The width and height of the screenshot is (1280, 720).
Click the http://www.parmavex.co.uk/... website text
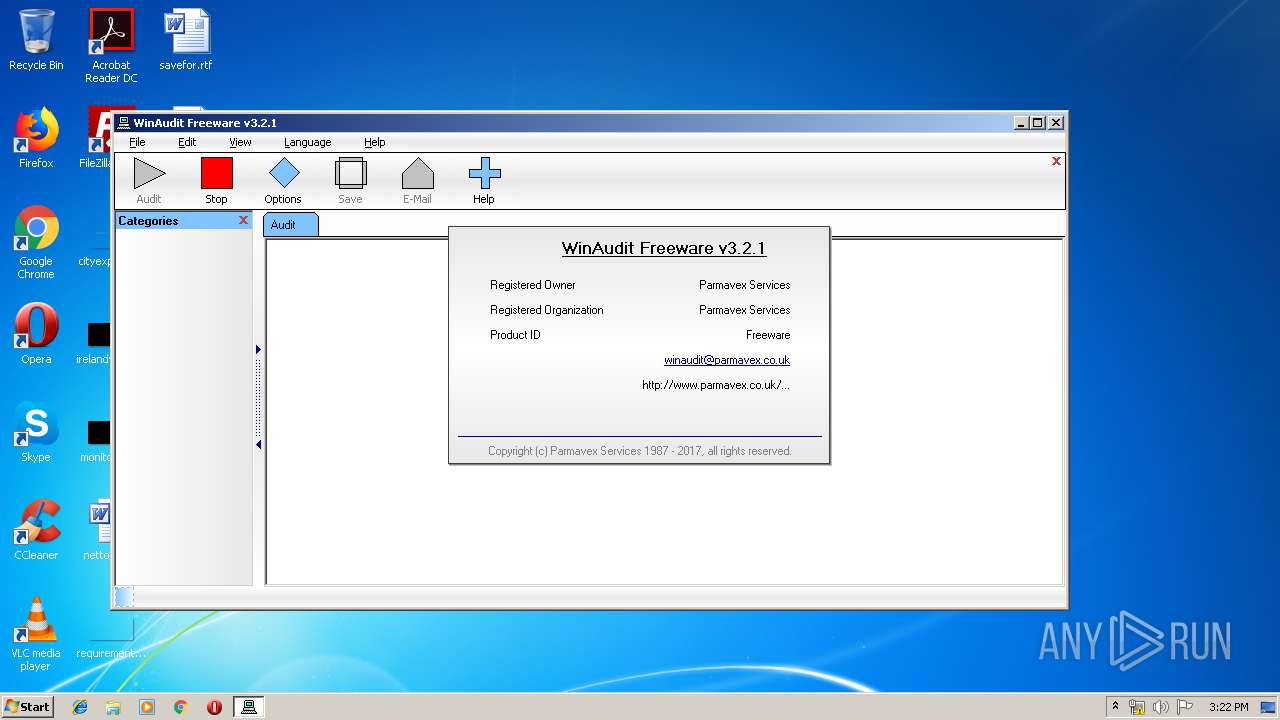point(716,385)
